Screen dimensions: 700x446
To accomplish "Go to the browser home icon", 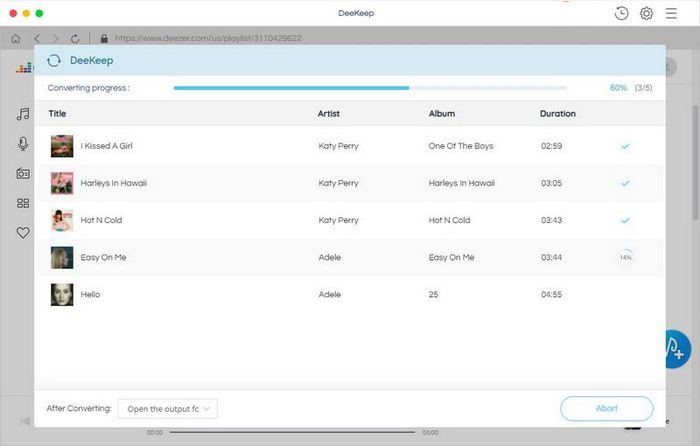I will coord(16,38).
